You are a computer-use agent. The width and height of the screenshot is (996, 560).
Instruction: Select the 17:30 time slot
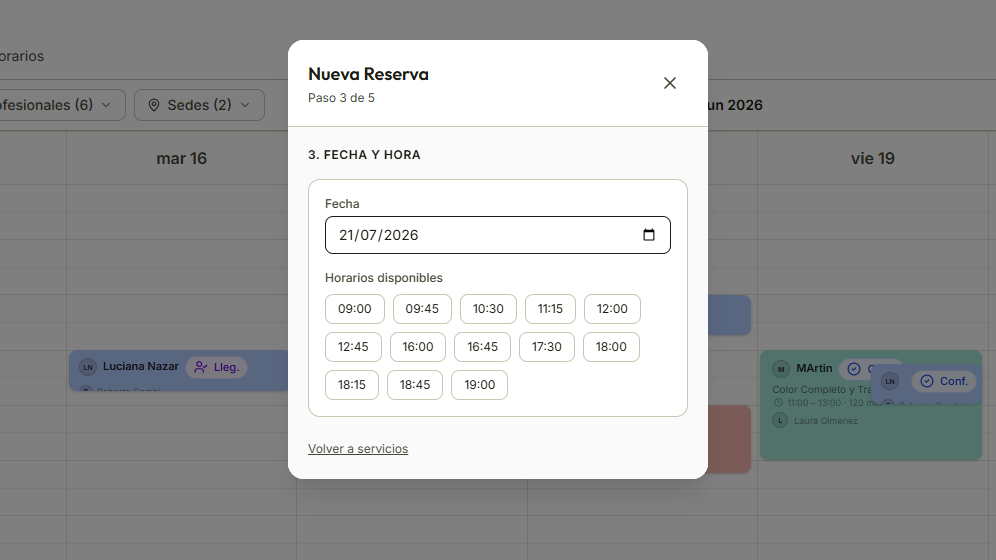point(546,347)
